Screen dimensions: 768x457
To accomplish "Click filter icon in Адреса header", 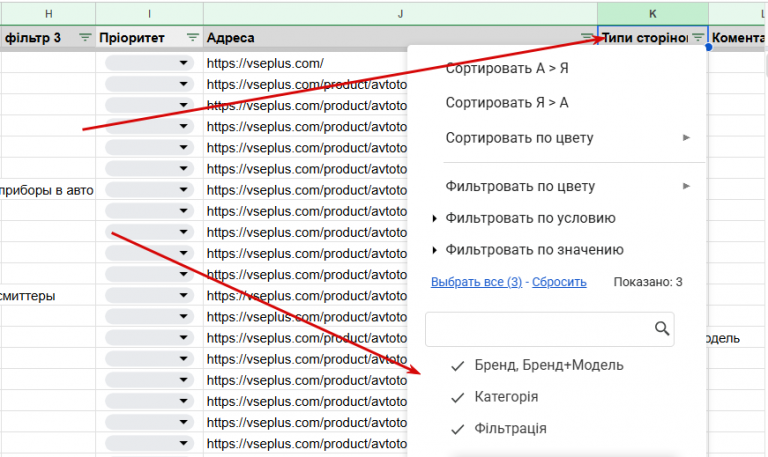I will pyautogui.click(x=588, y=38).
